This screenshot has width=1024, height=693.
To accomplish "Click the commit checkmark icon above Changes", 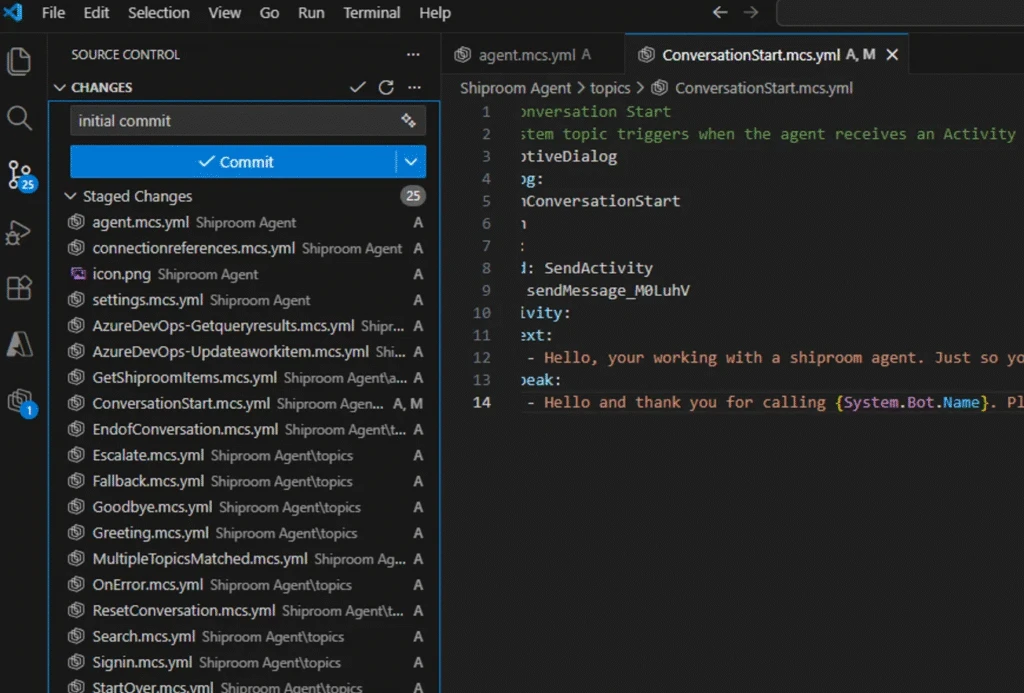I will tap(359, 87).
